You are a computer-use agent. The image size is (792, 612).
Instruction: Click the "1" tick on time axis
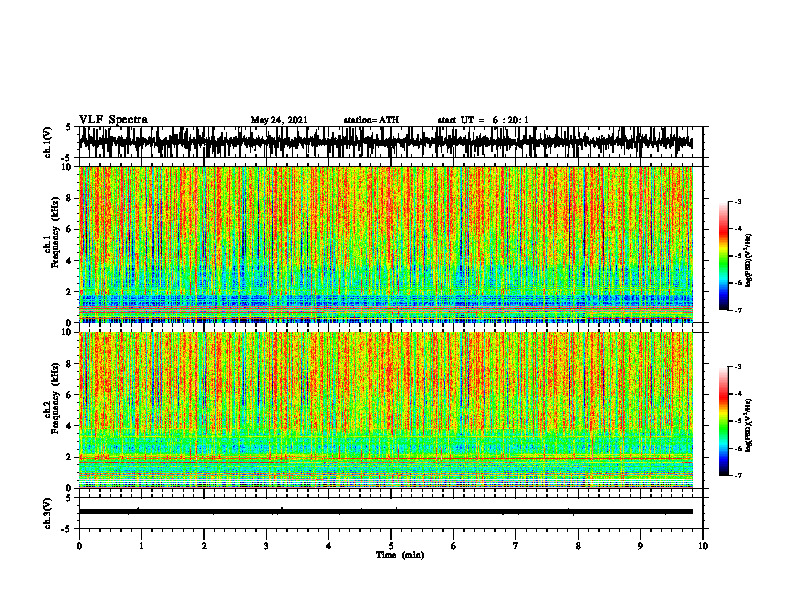[x=141, y=546]
